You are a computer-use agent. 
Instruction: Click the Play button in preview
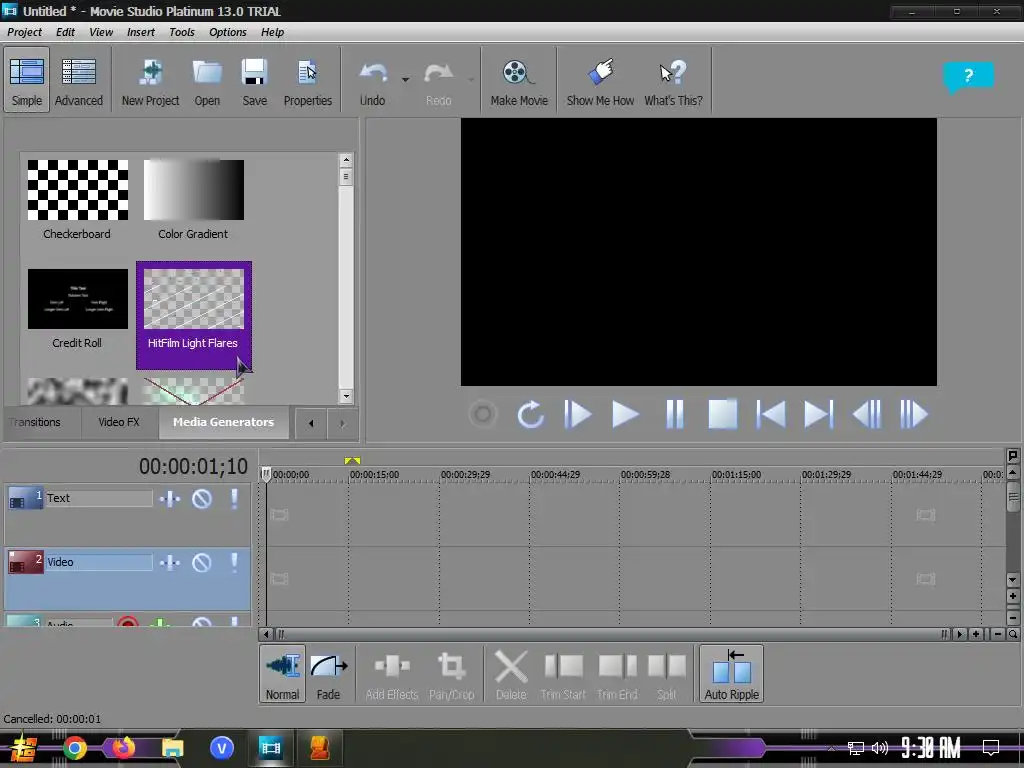[x=626, y=414]
